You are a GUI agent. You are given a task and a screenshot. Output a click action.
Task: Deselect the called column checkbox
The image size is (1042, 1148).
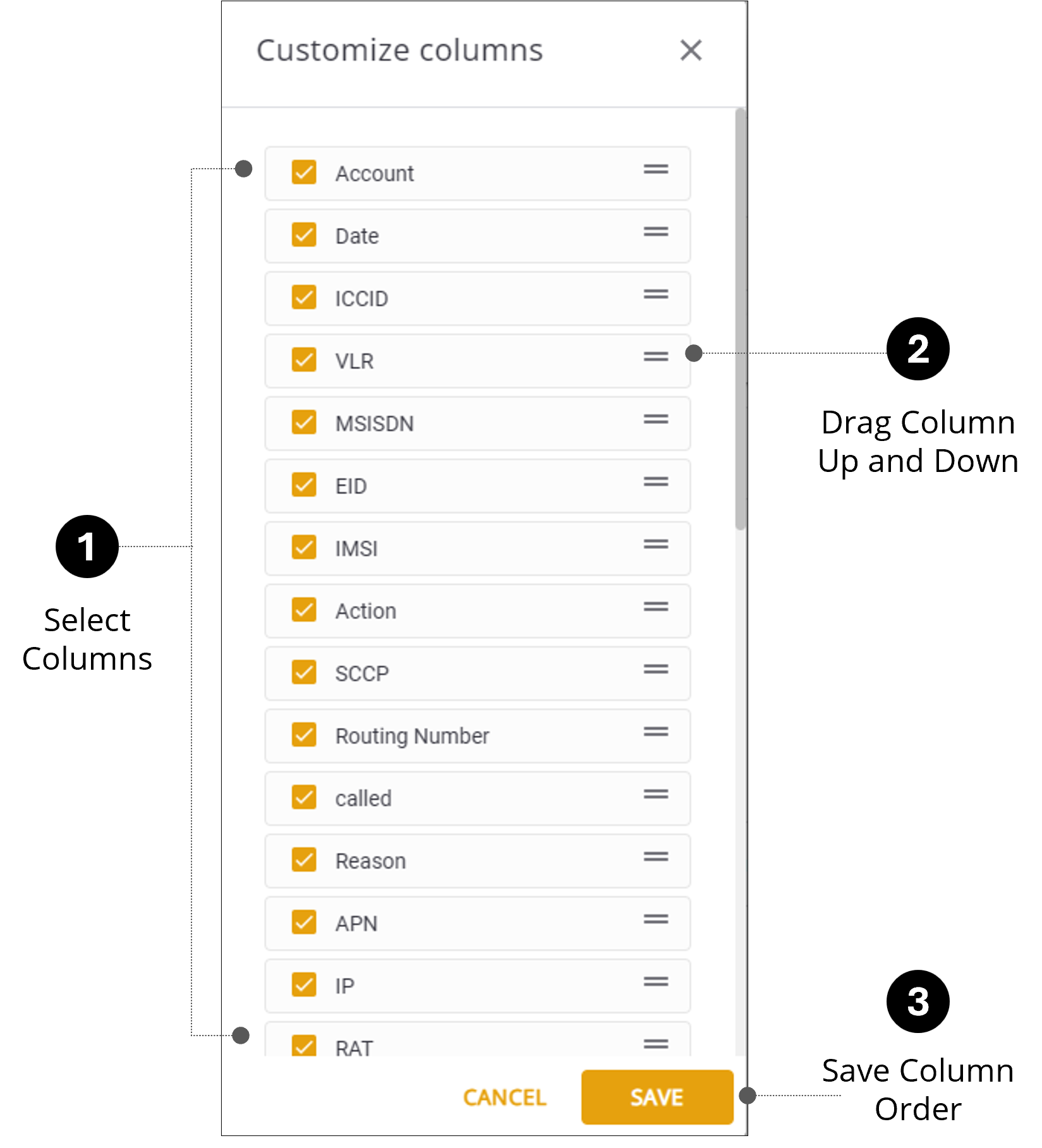pos(304,797)
